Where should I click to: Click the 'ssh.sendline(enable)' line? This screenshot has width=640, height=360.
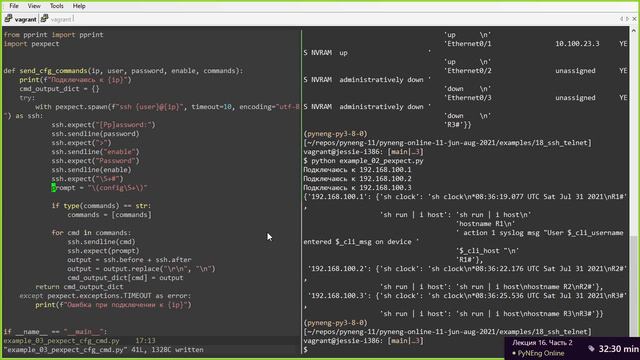[x=91, y=170]
